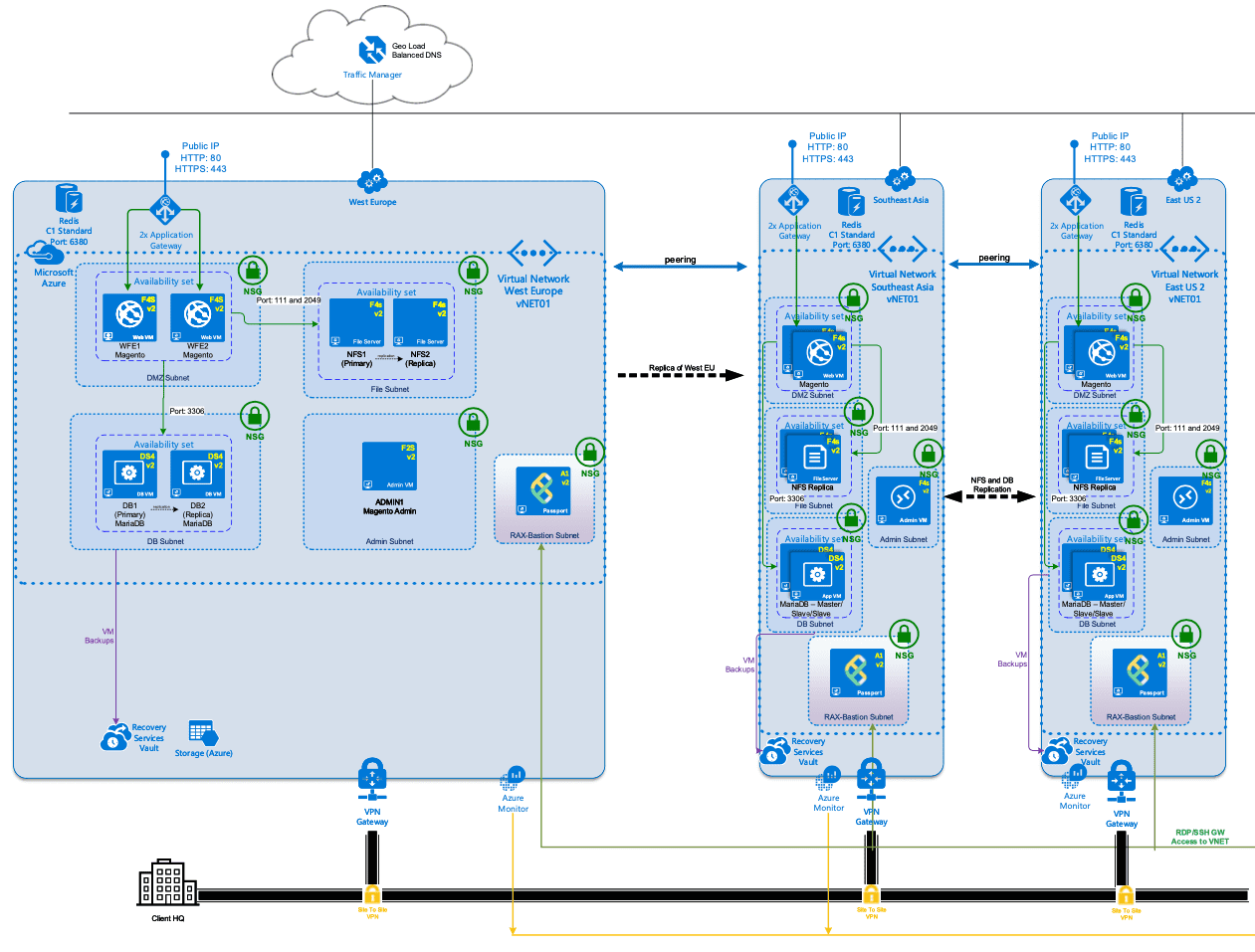
Task: Select the Southeast Asia Application Gateway icon
Action: pos(793,201)
